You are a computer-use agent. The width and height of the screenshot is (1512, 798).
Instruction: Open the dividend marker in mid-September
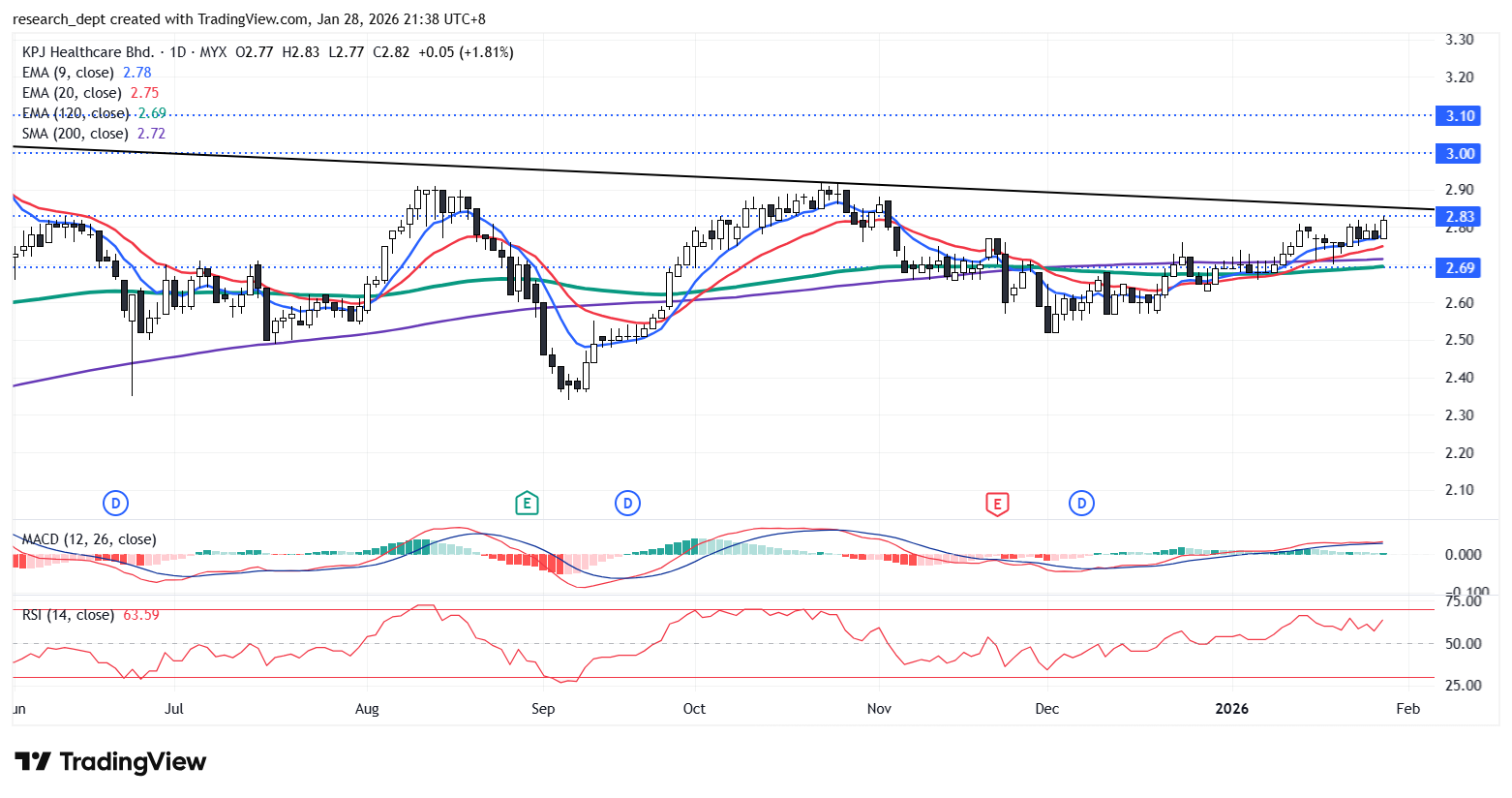[x=627, y=503]
